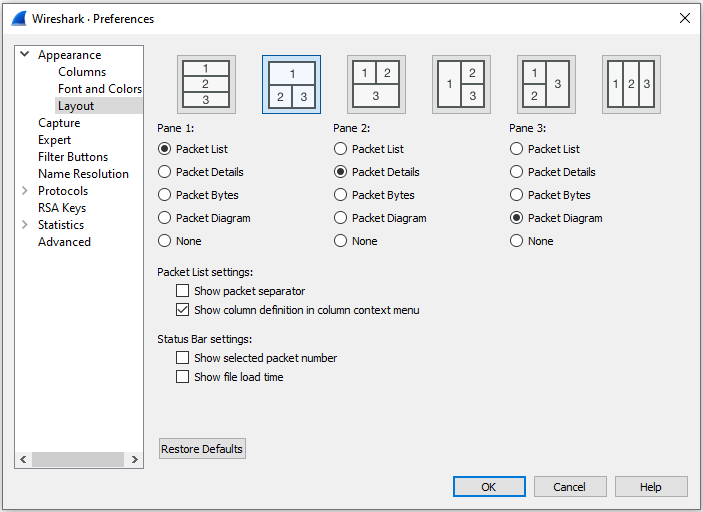The image size is (703, 512).
Task: Click the Wireshark shark fin title icon
Action: click(19, 19)
